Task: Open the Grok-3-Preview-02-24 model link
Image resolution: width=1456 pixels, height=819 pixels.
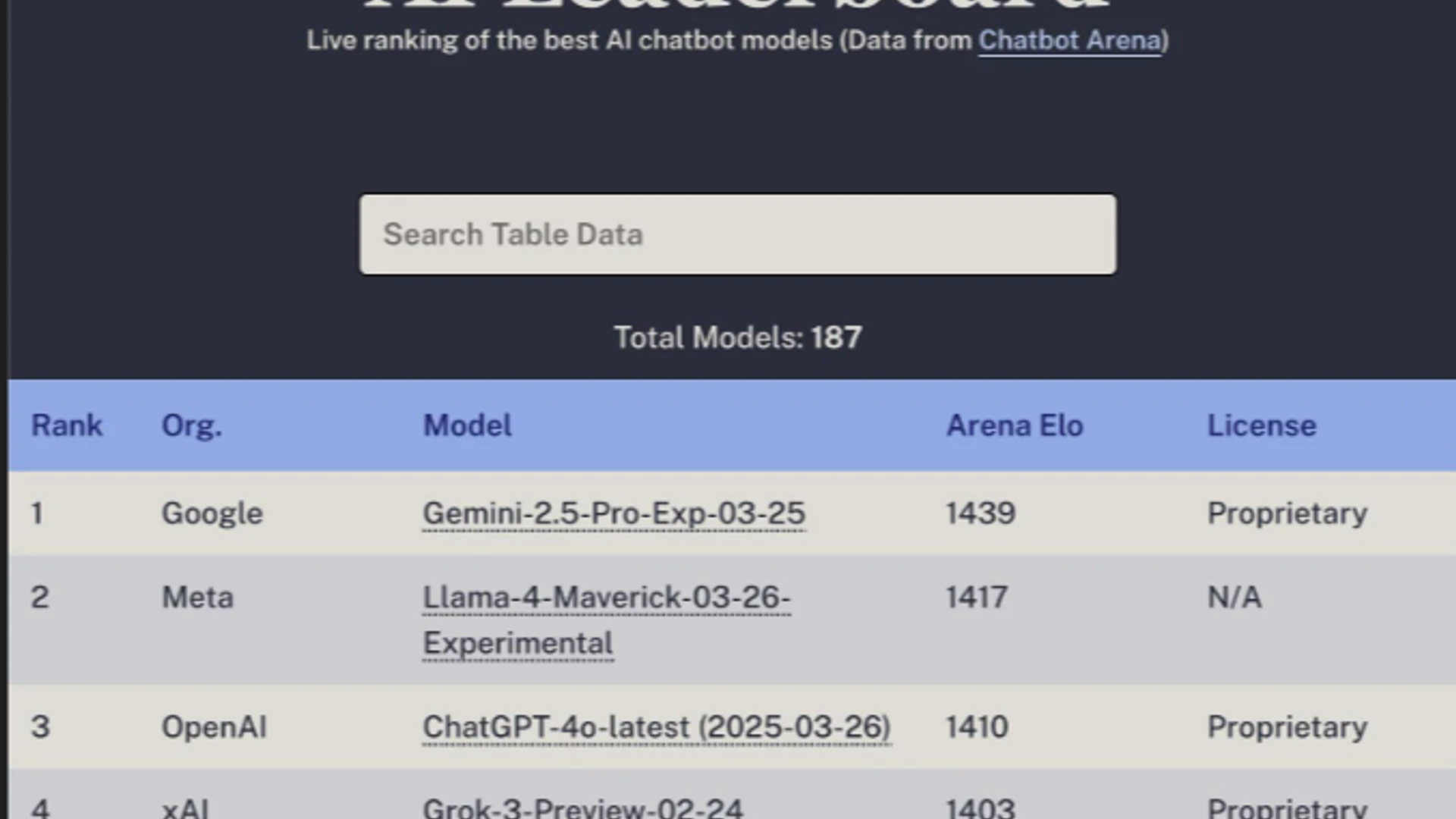Action: [x=584, y=808]
